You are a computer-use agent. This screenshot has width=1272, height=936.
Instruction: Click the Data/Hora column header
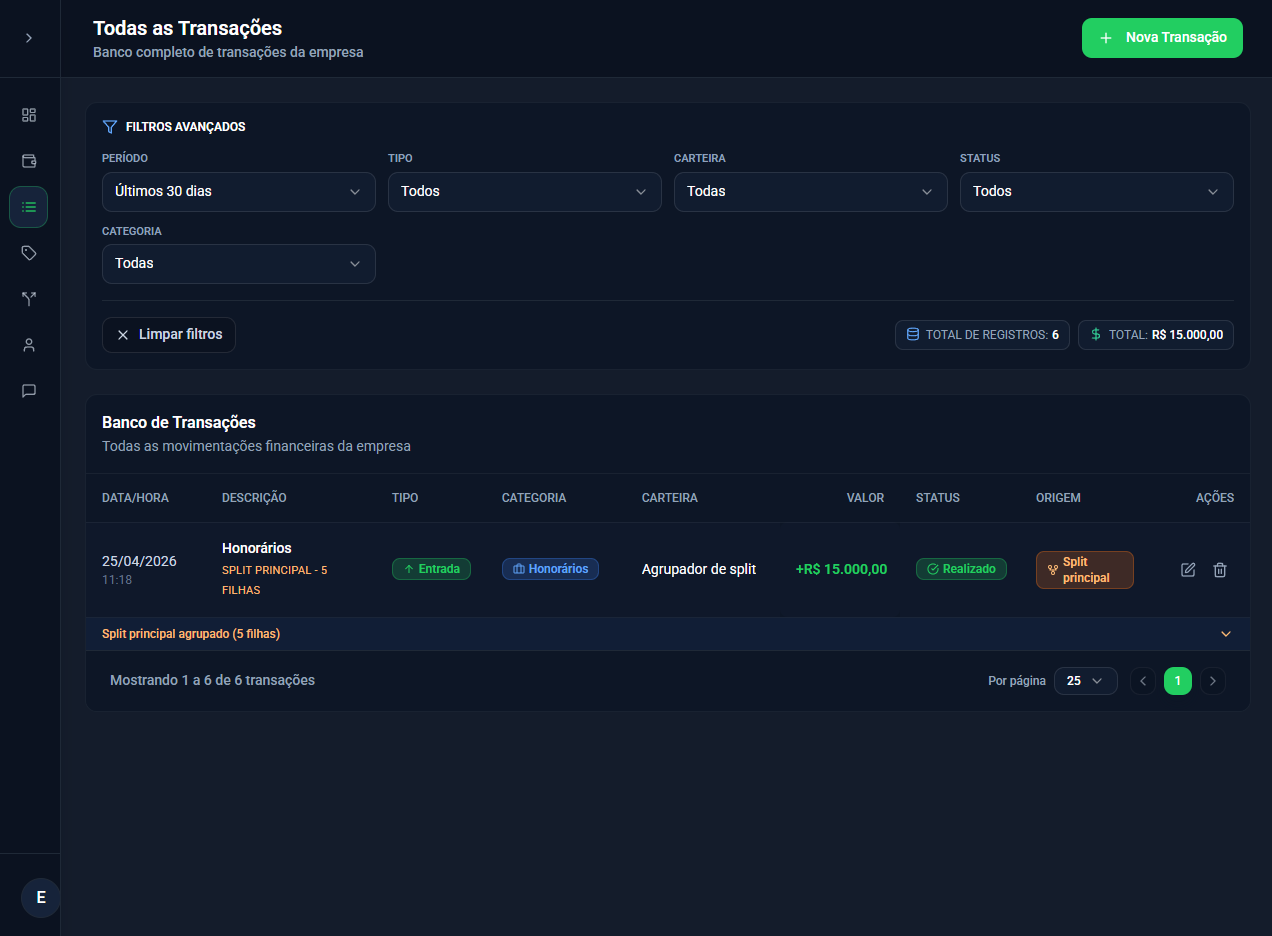135,498
